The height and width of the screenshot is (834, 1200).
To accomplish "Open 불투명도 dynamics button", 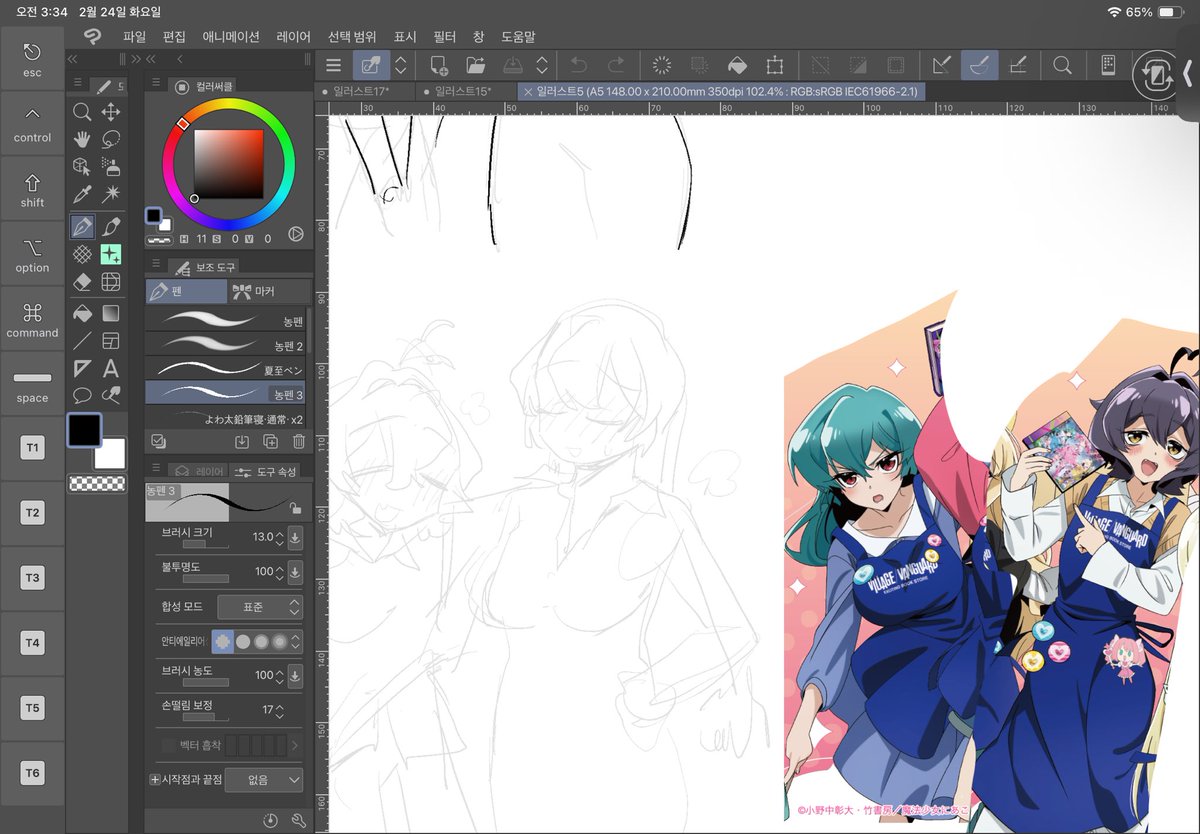I will coord(295,572).
